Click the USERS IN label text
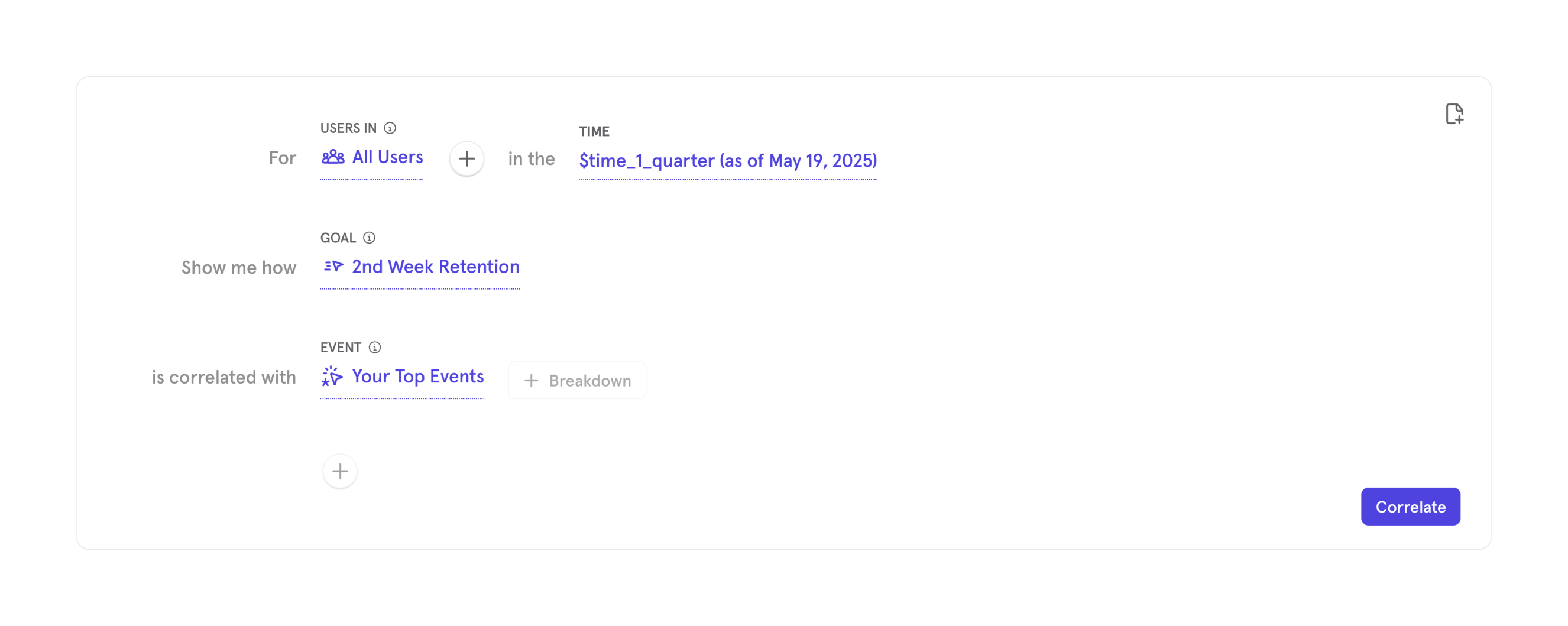The width and height of the screenshot is (1568, 626). pos(348,128)
